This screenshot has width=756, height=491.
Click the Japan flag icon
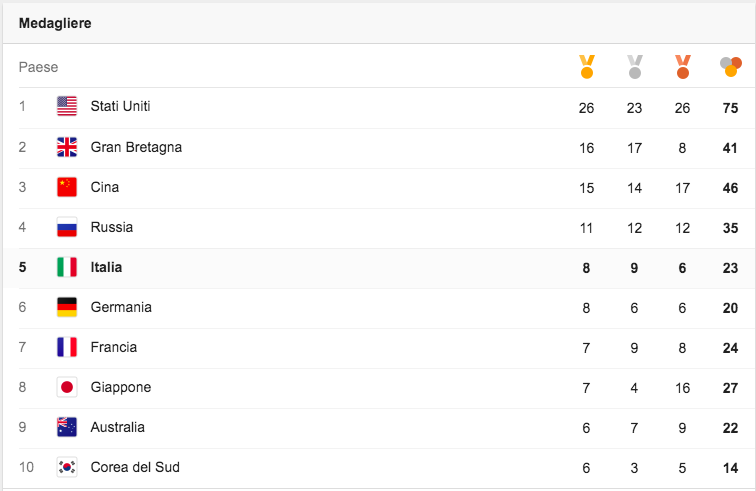pos(67,387)
